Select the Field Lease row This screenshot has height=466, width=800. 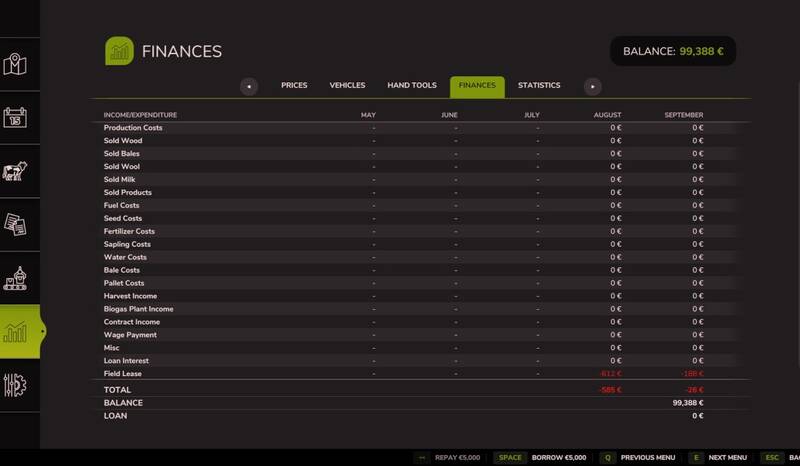point(123,374)
